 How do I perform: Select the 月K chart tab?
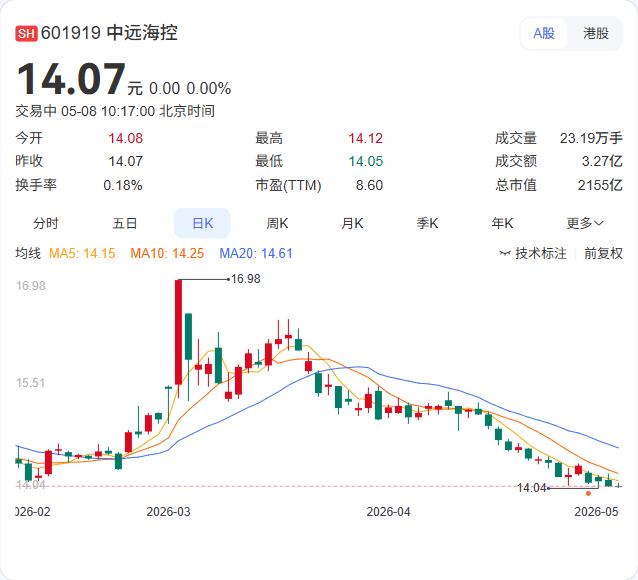(x=352, y=223)
